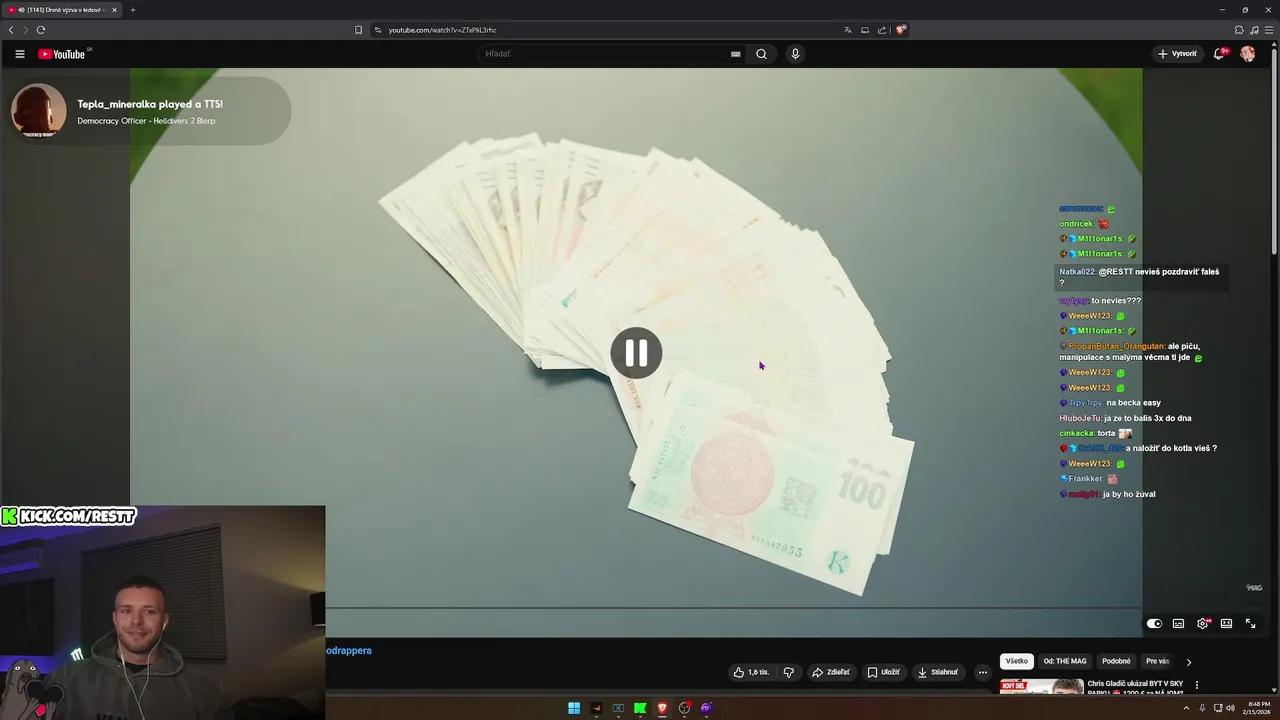This screenshot has width=1280, height=720.
Task: Open the Kick app in taskbar
Action: (640, 708)
